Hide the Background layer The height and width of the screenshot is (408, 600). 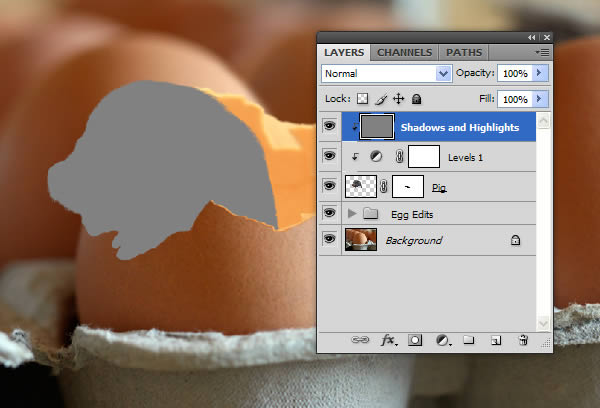pyautogui.click(x=329, y=239)
